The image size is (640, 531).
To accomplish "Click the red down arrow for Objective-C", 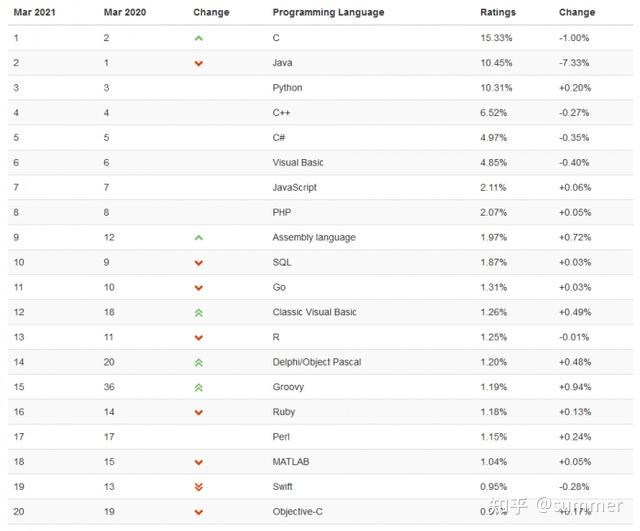I will click(x=199, y=512).
